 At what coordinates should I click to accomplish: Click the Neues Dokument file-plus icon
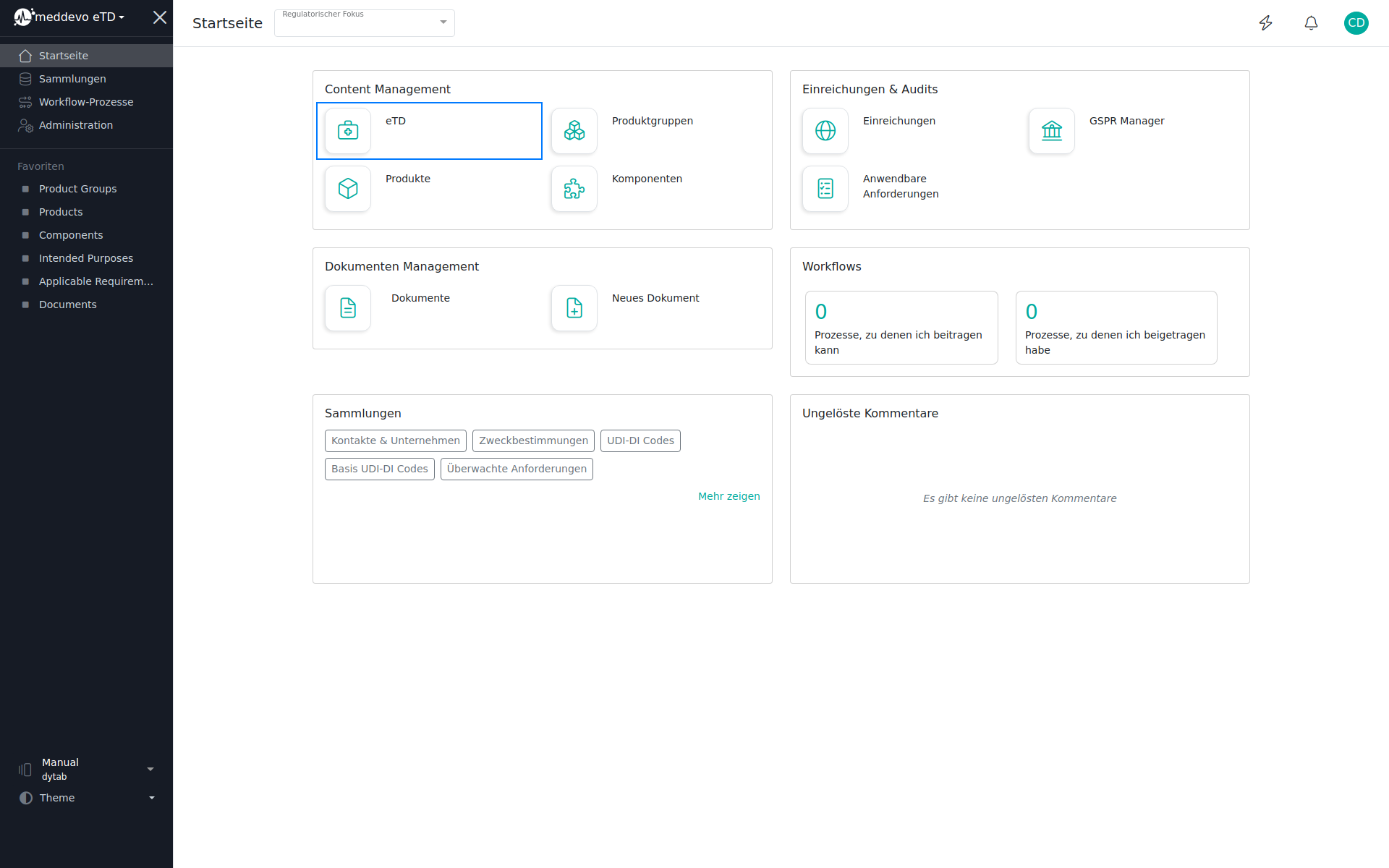pos(574,308)
